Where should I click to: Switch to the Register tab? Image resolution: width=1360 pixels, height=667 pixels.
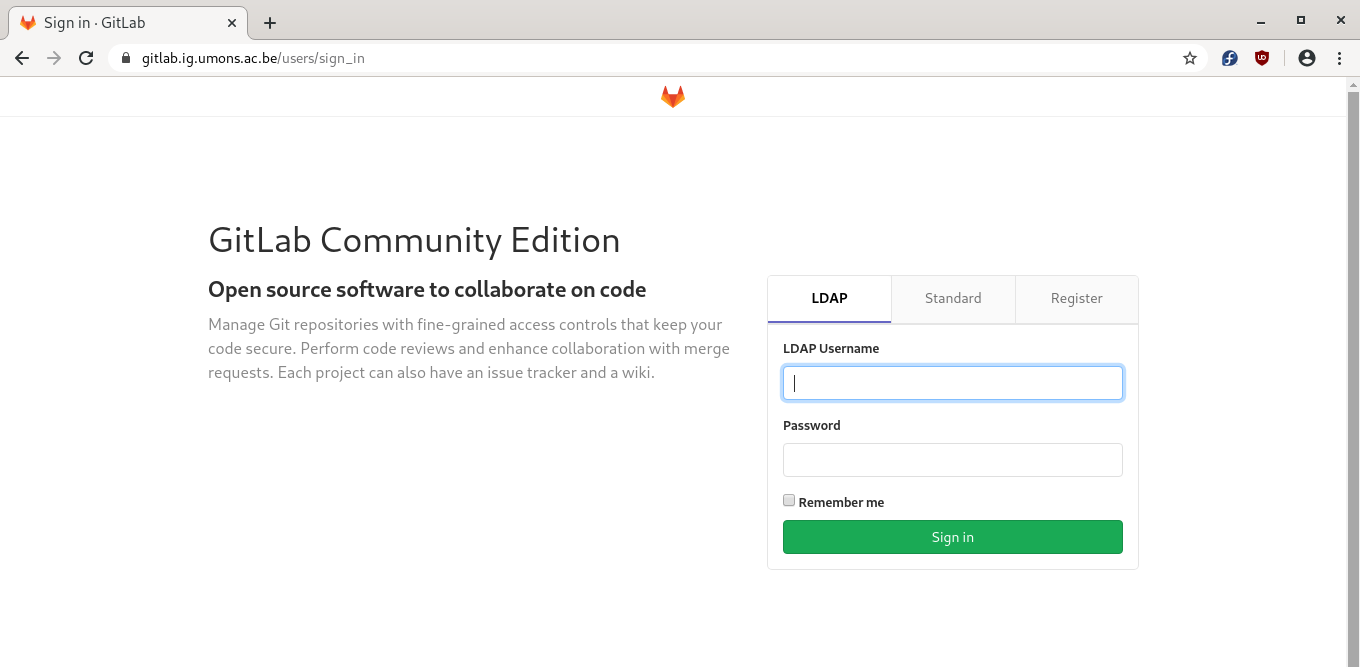click(1076, 299)
